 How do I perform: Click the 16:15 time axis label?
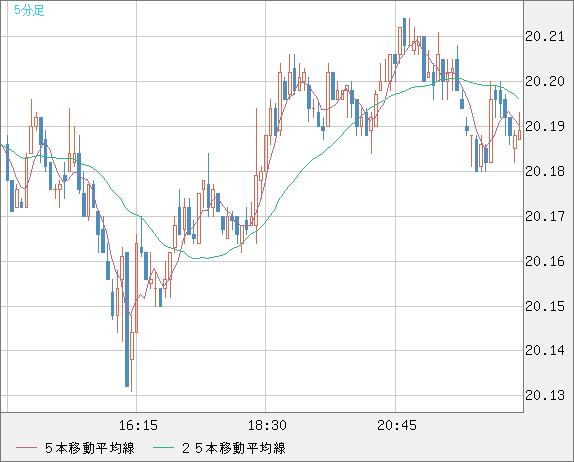pyautogui.click(x=138, y=425)
